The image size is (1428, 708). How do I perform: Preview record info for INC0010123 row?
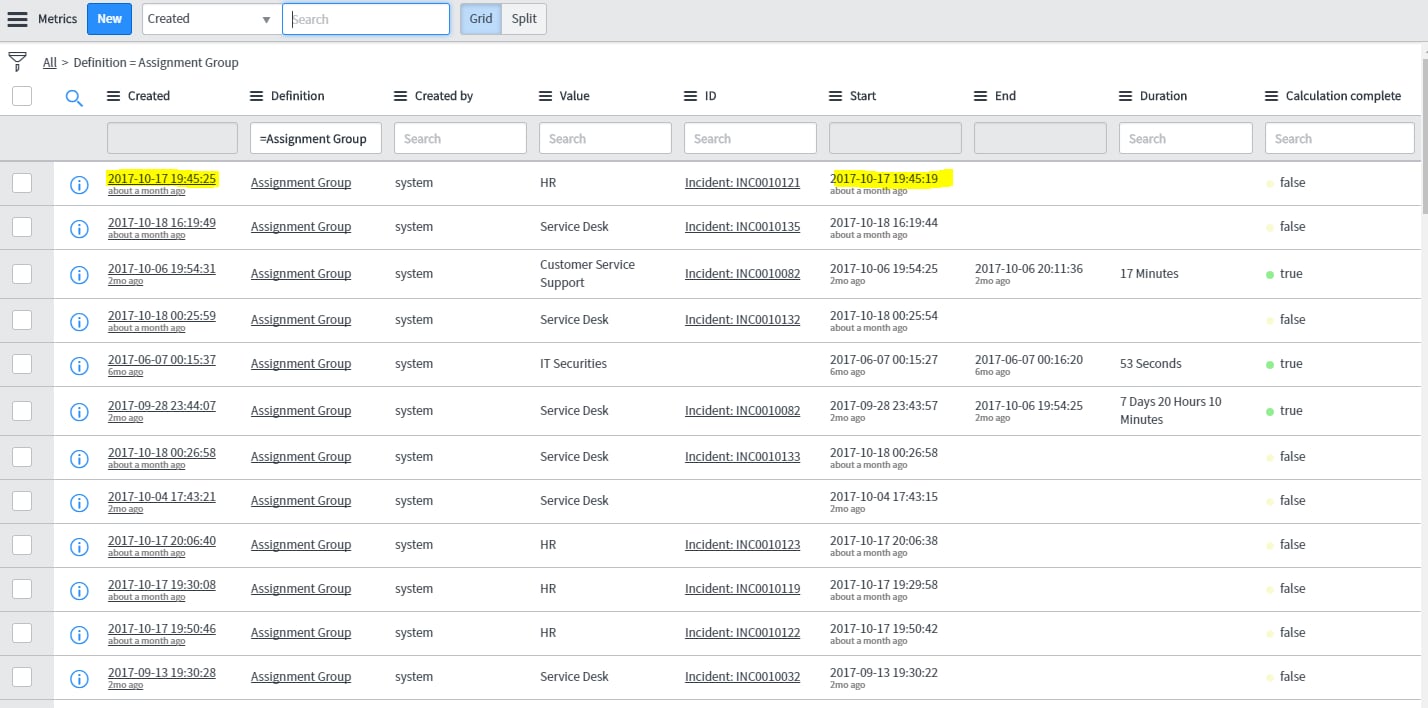(x=79, y=546)
